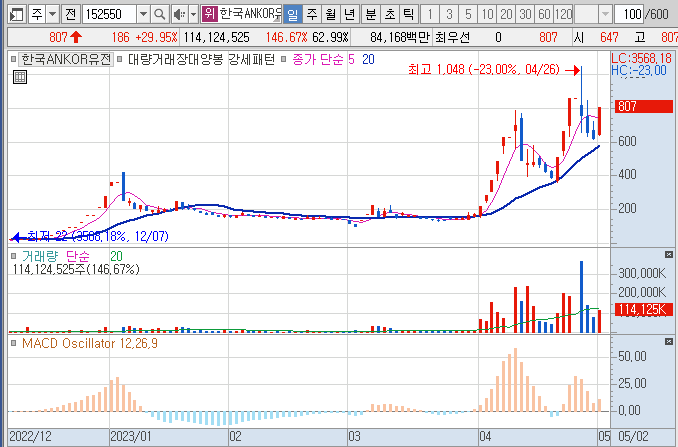Click the 한국ANKOR유전 chart legend label
678x447 pixels.
click(66, 59)
